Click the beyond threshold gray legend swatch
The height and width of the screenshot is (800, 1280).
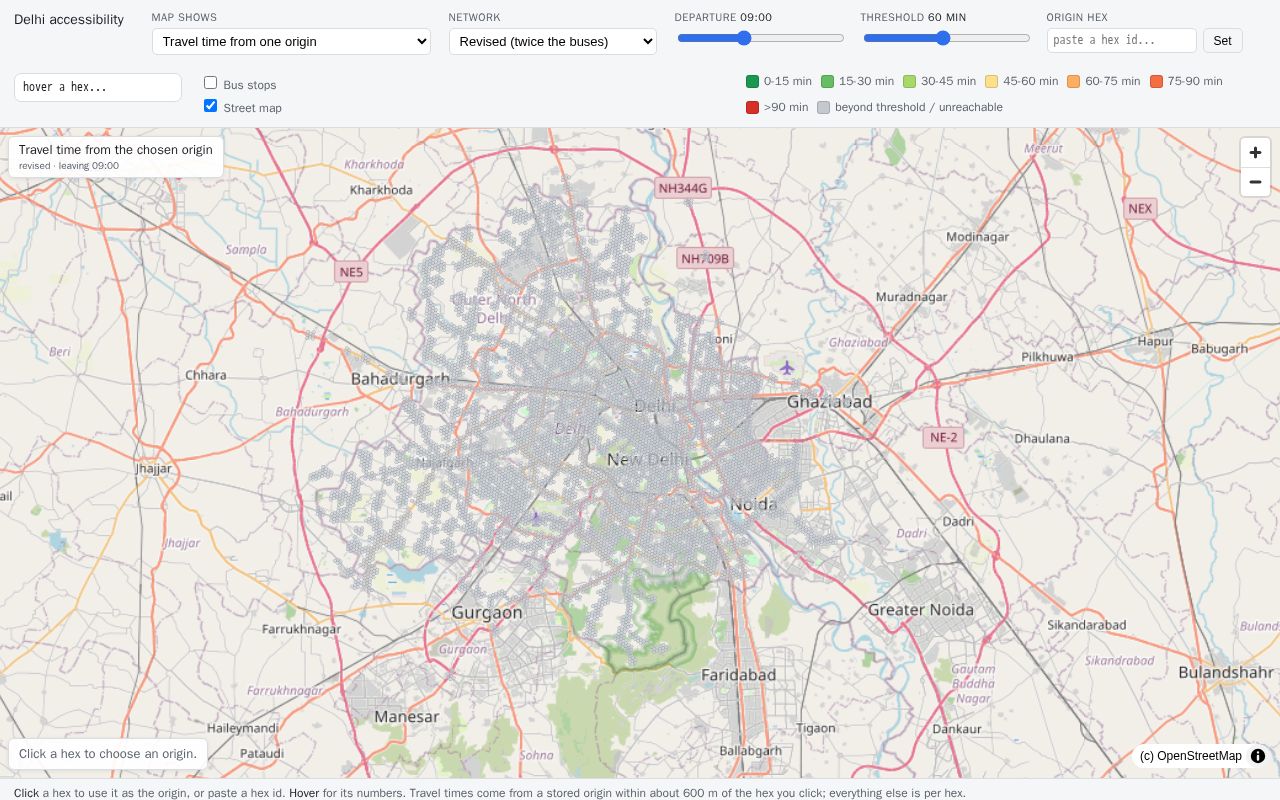tap(823, 107)
